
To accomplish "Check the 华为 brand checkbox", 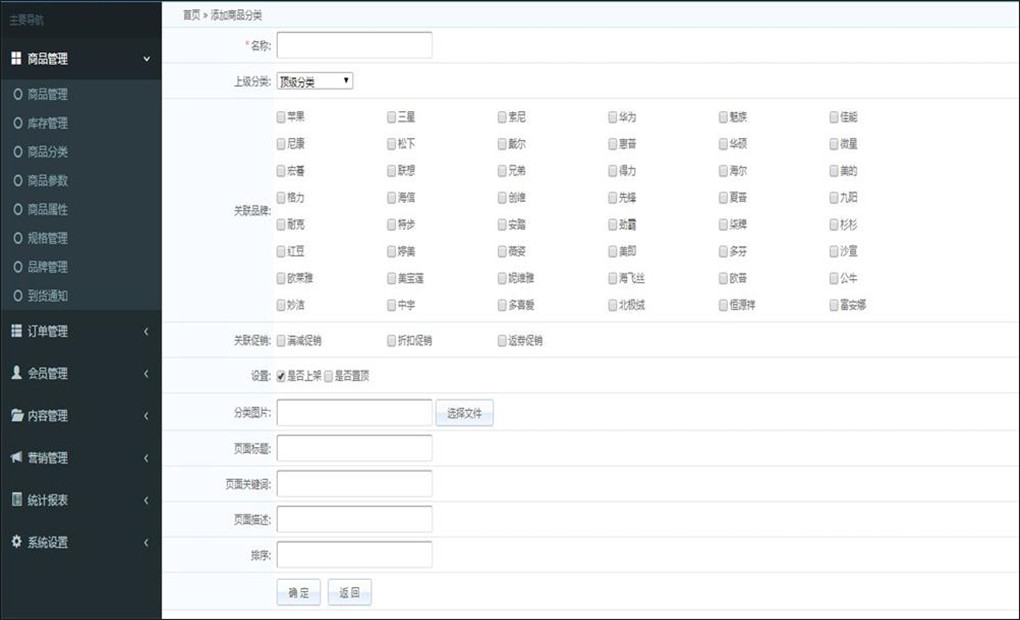I will 613,117.
